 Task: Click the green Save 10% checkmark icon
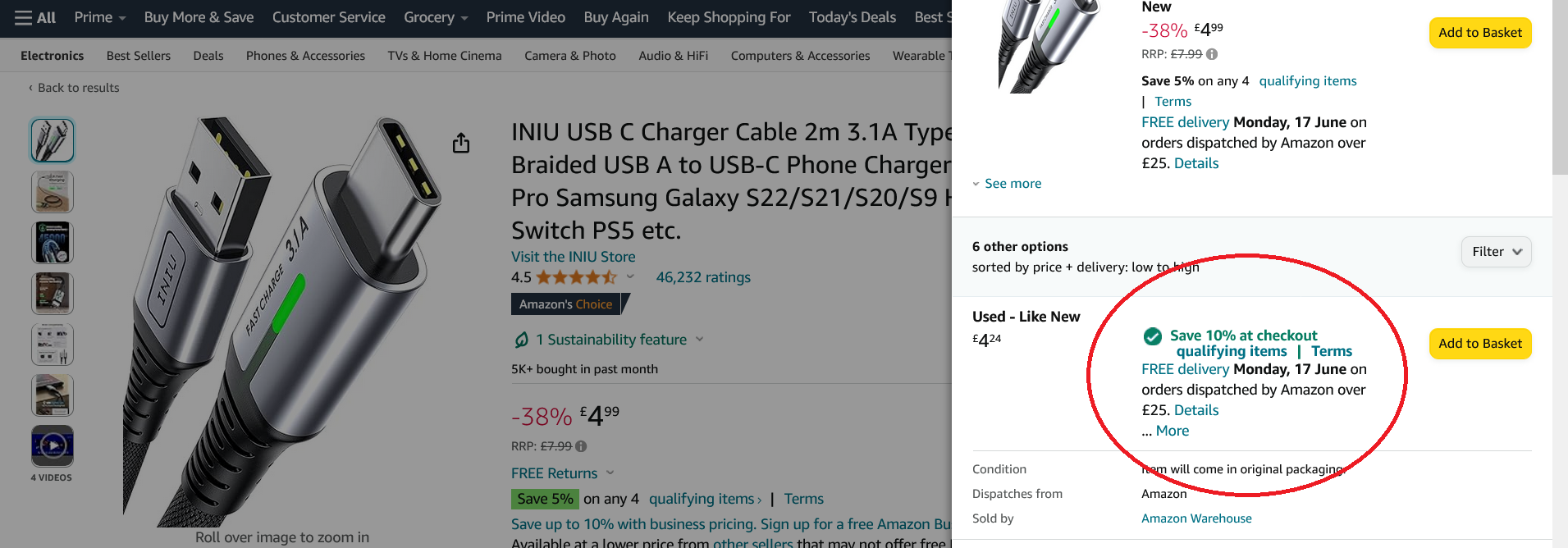[1152, 336]
